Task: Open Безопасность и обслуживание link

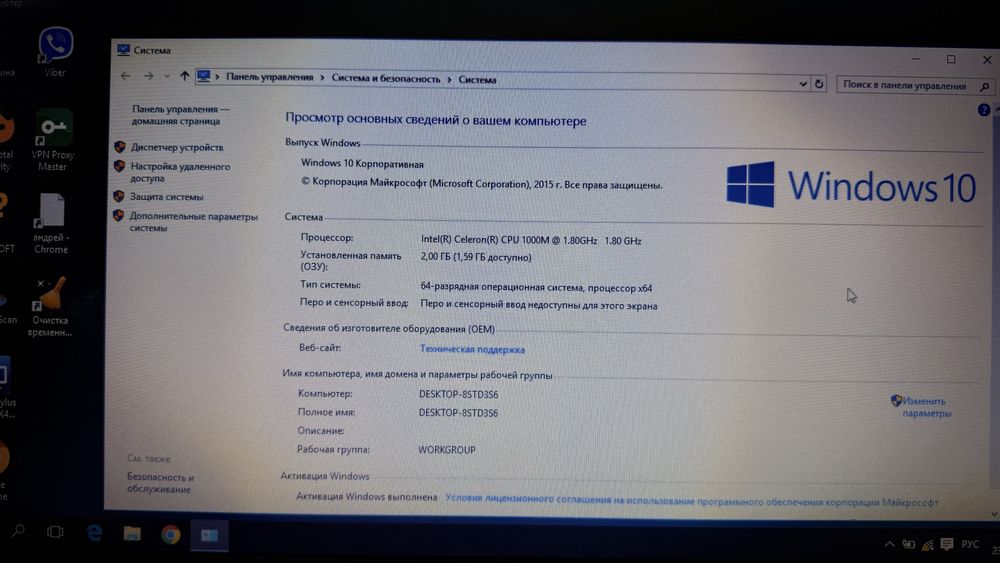Action: point(159,483)
